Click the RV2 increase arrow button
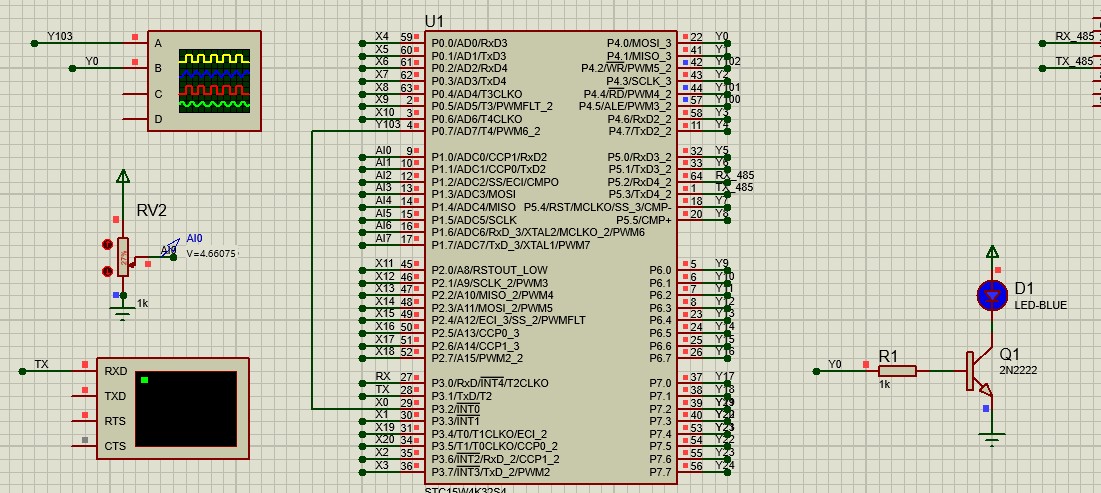 (x=107, y=244)
